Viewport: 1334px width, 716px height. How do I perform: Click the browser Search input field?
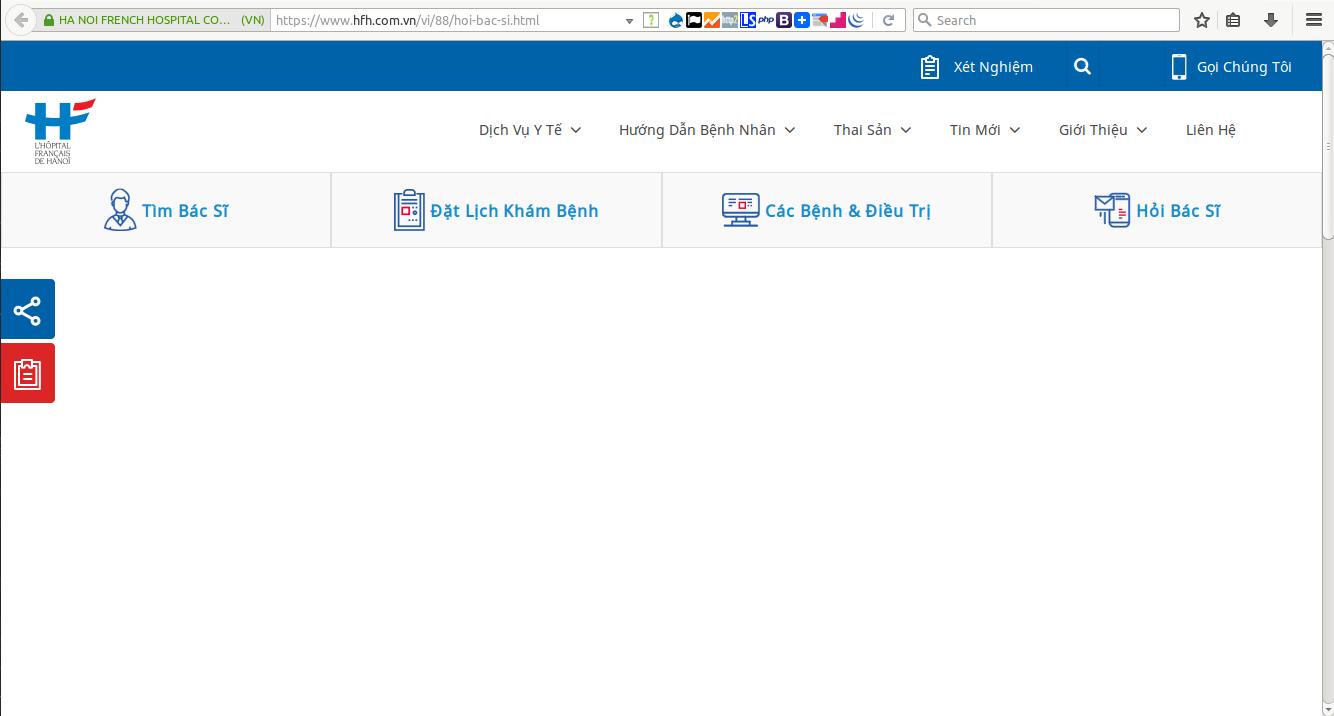click(1046, 20)
